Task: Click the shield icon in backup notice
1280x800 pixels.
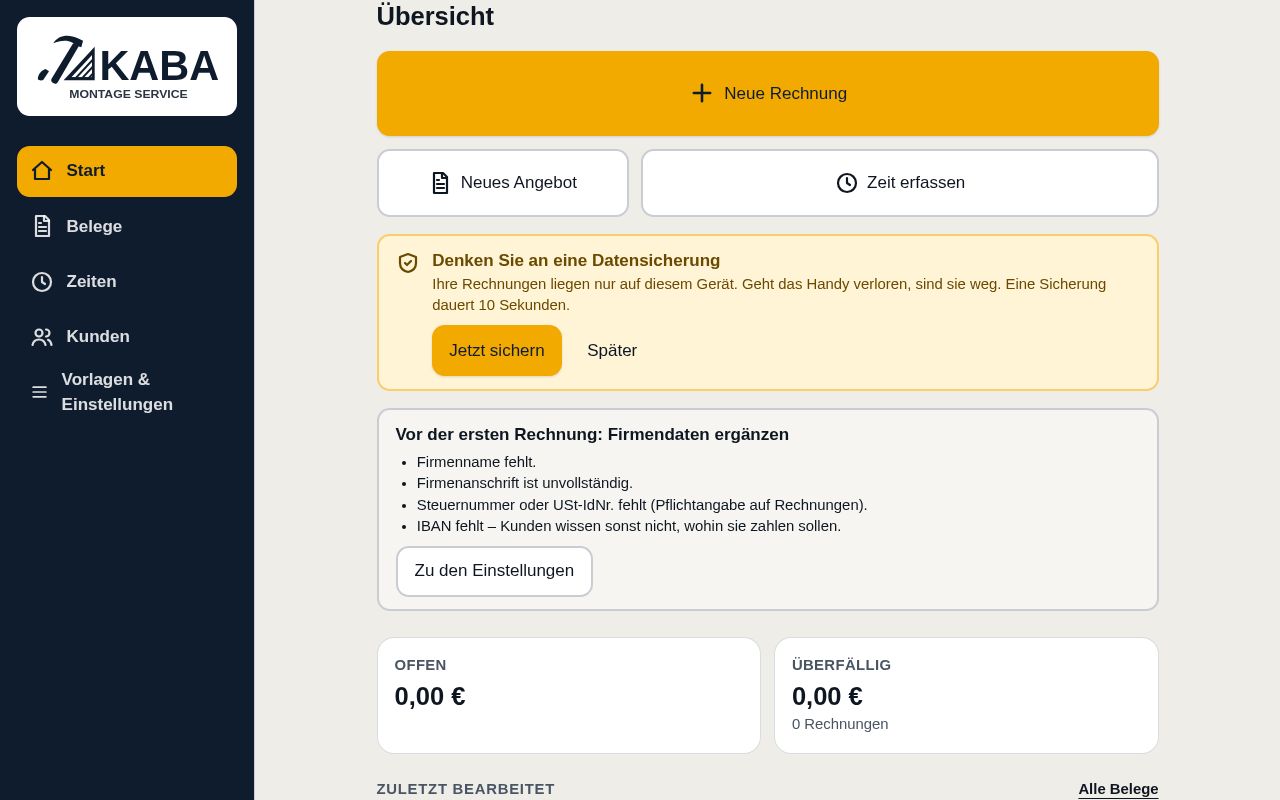Action: pyautogui.click(x=408, y=263)
